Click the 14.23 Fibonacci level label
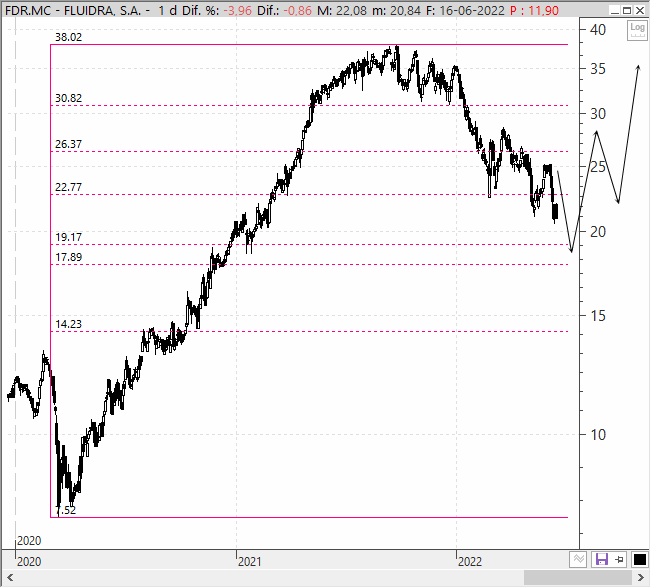This screenshot has height=588, width=651. (69, 324)
